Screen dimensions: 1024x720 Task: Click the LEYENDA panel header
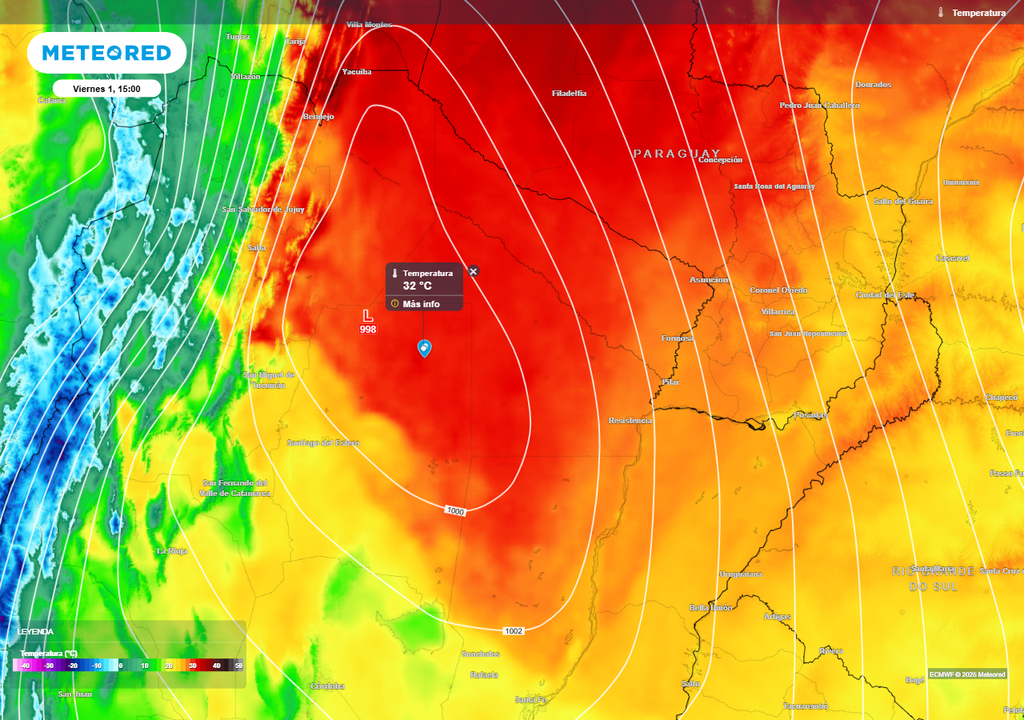[36, 632]
